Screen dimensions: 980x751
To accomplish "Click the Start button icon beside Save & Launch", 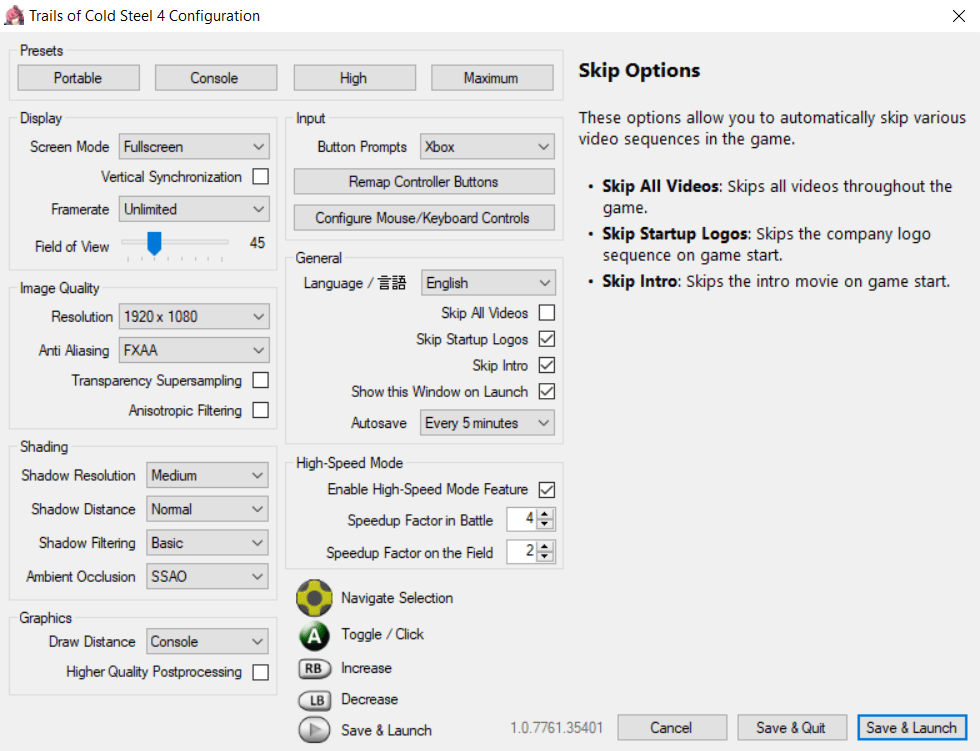I will pos(314,730).
